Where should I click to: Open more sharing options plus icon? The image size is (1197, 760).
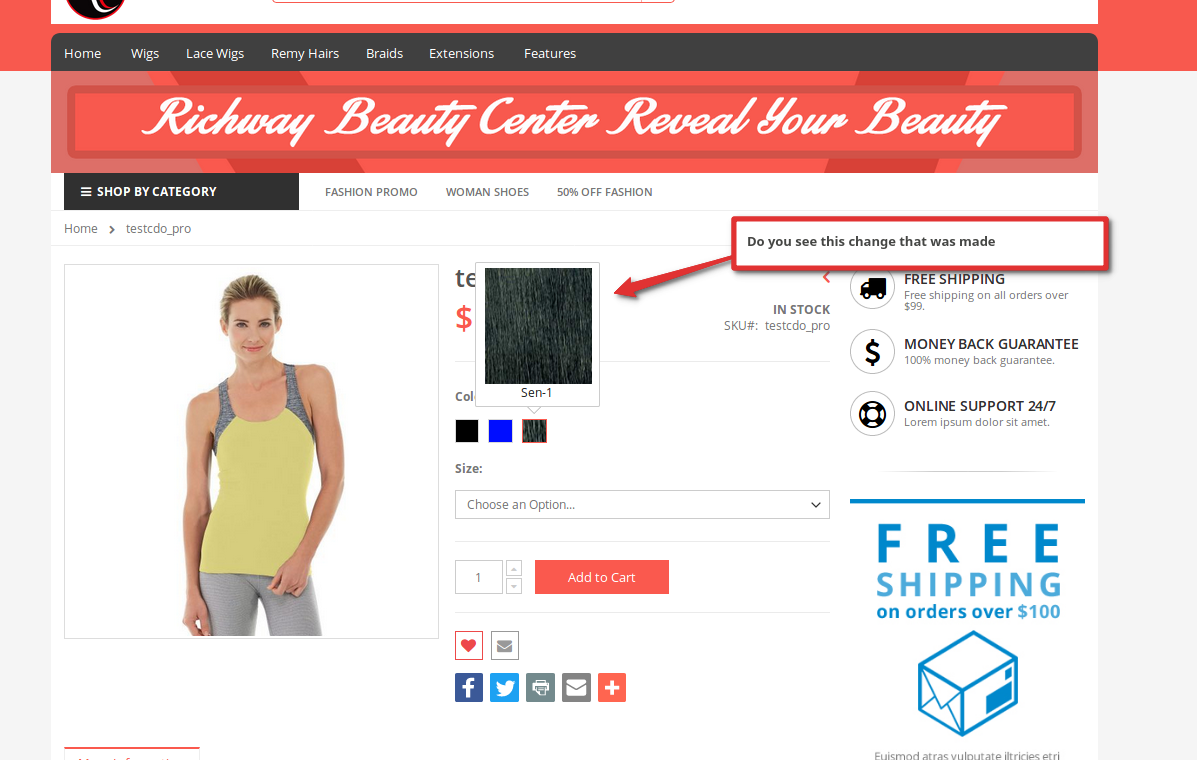(x=612, y=688)
